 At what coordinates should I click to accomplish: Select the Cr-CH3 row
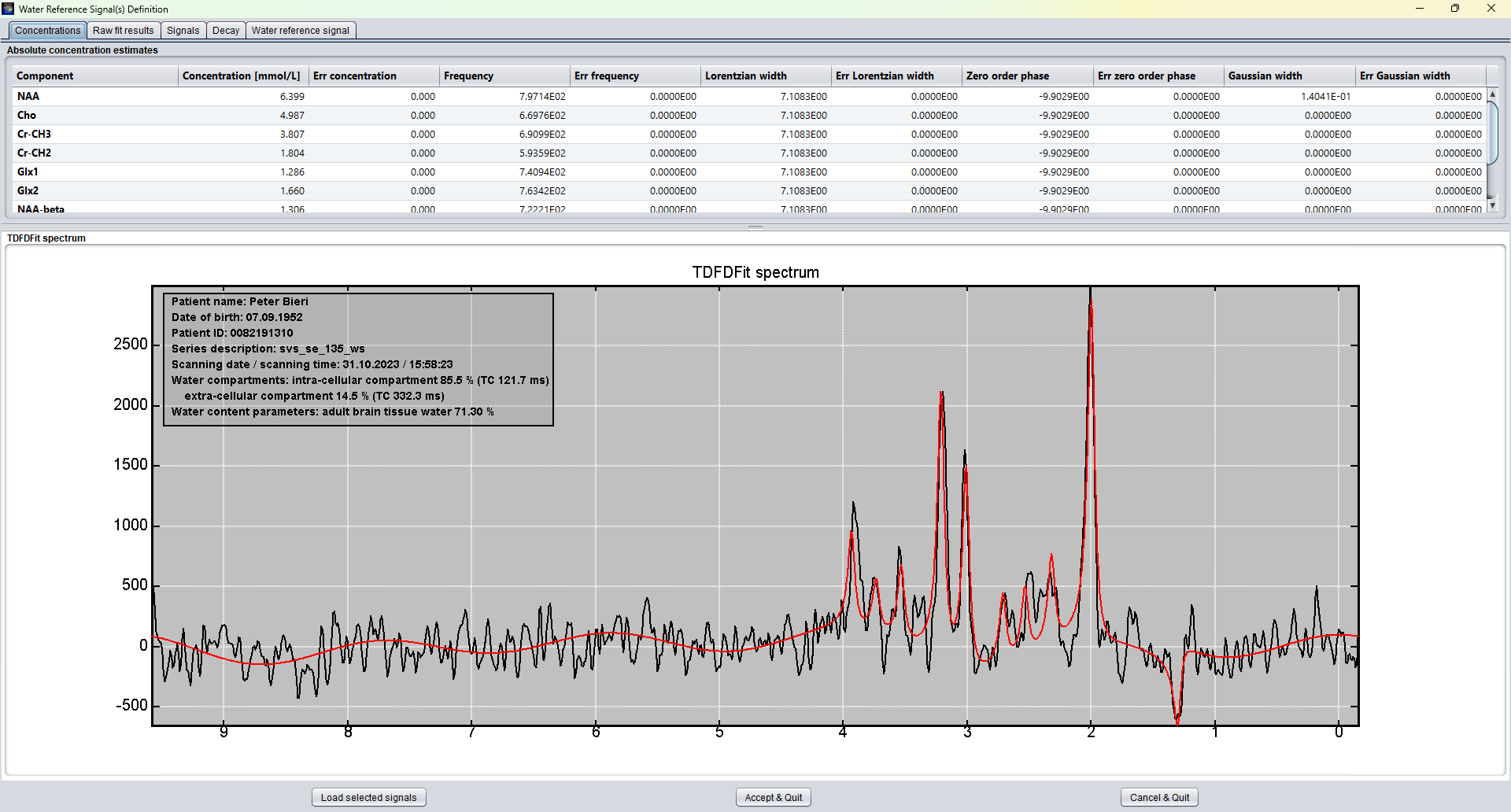[749, 134]
